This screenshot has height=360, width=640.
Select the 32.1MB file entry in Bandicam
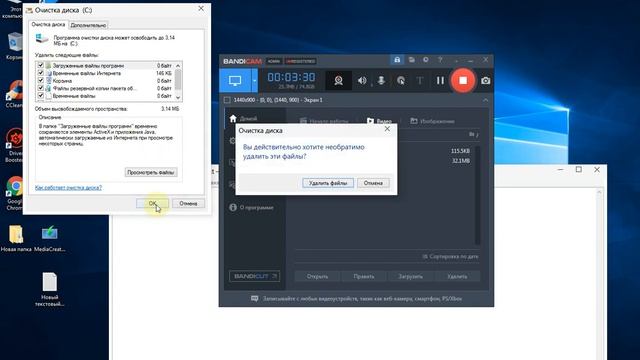(460, 161)
